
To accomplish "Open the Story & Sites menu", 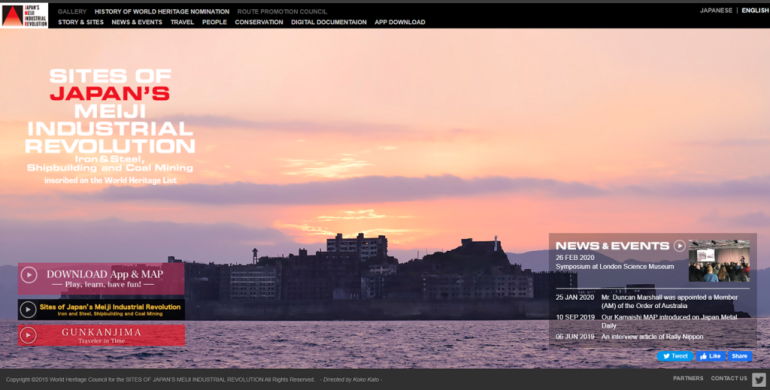I will [81, 22].
